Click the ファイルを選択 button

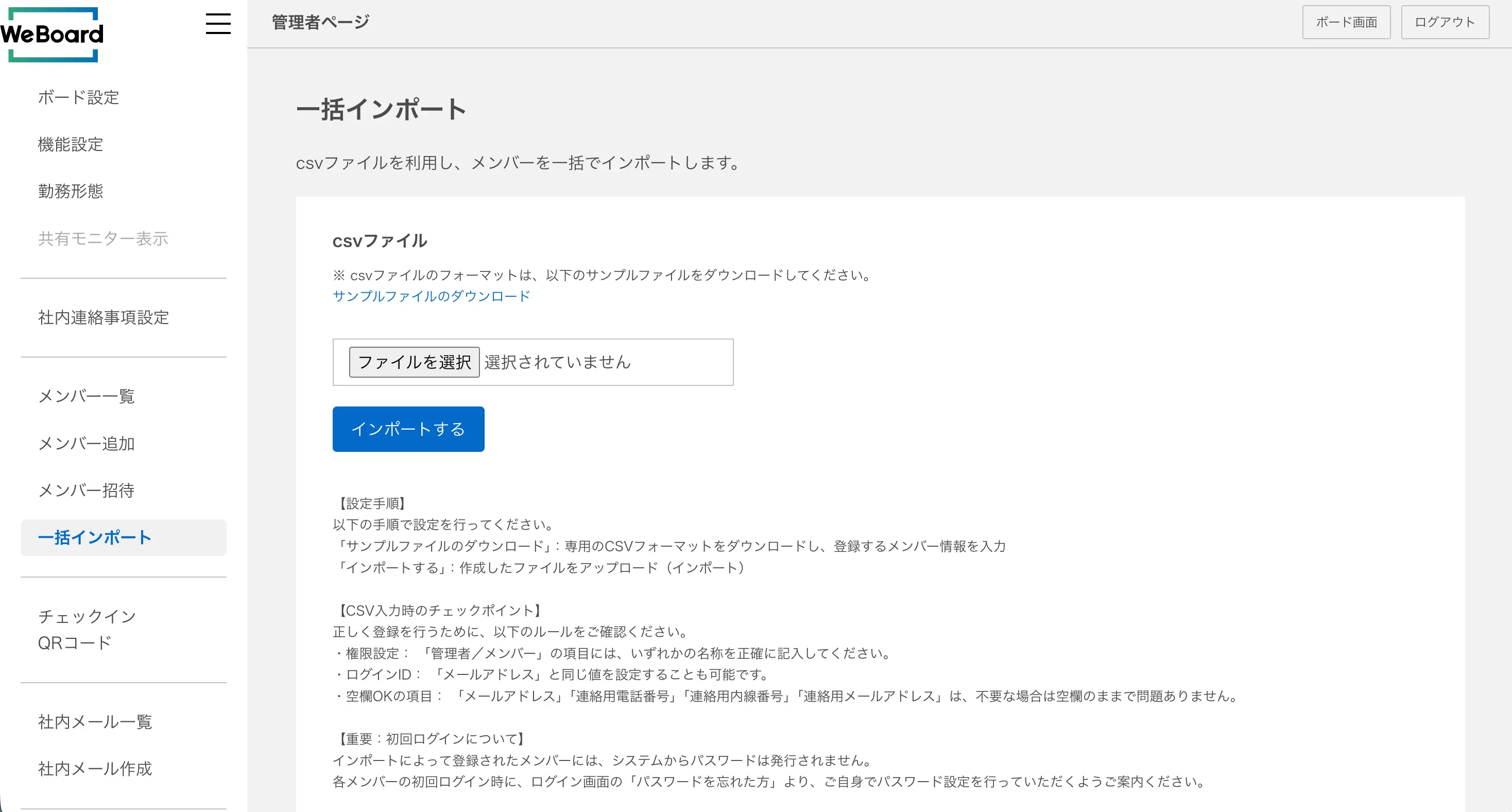pyautogui.click(x=415, y=362)
